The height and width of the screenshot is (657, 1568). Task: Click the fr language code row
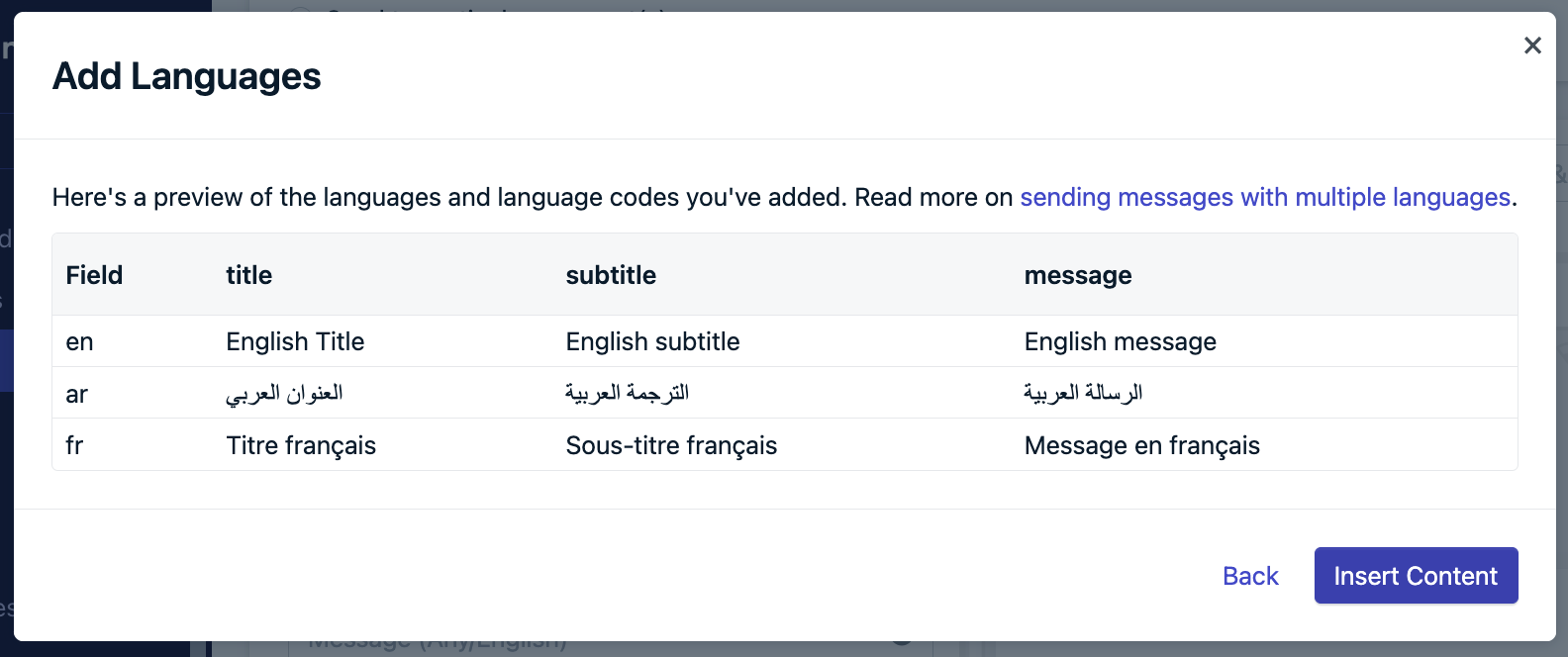tap(784, 445)
